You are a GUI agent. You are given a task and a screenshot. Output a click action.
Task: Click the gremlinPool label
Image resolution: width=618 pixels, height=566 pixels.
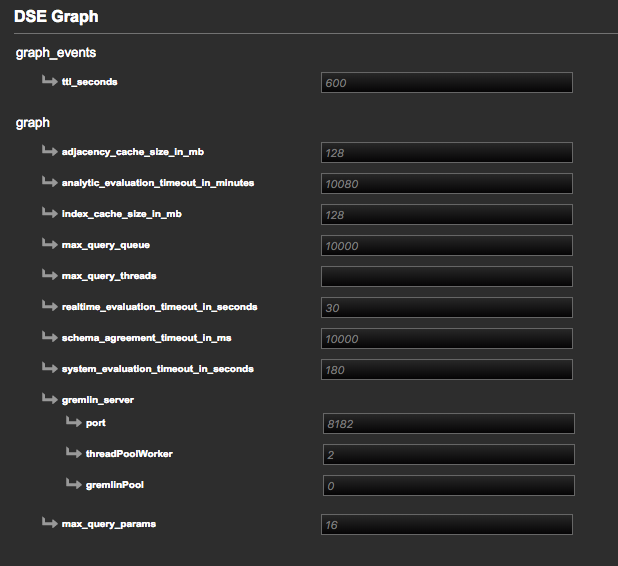[115, 485]
